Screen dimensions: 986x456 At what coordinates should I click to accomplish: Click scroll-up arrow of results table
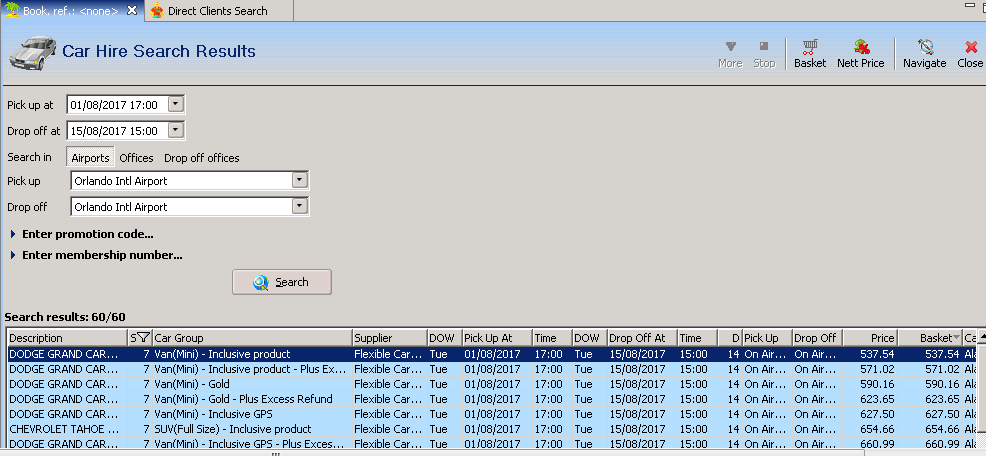(x=982, y=337)
